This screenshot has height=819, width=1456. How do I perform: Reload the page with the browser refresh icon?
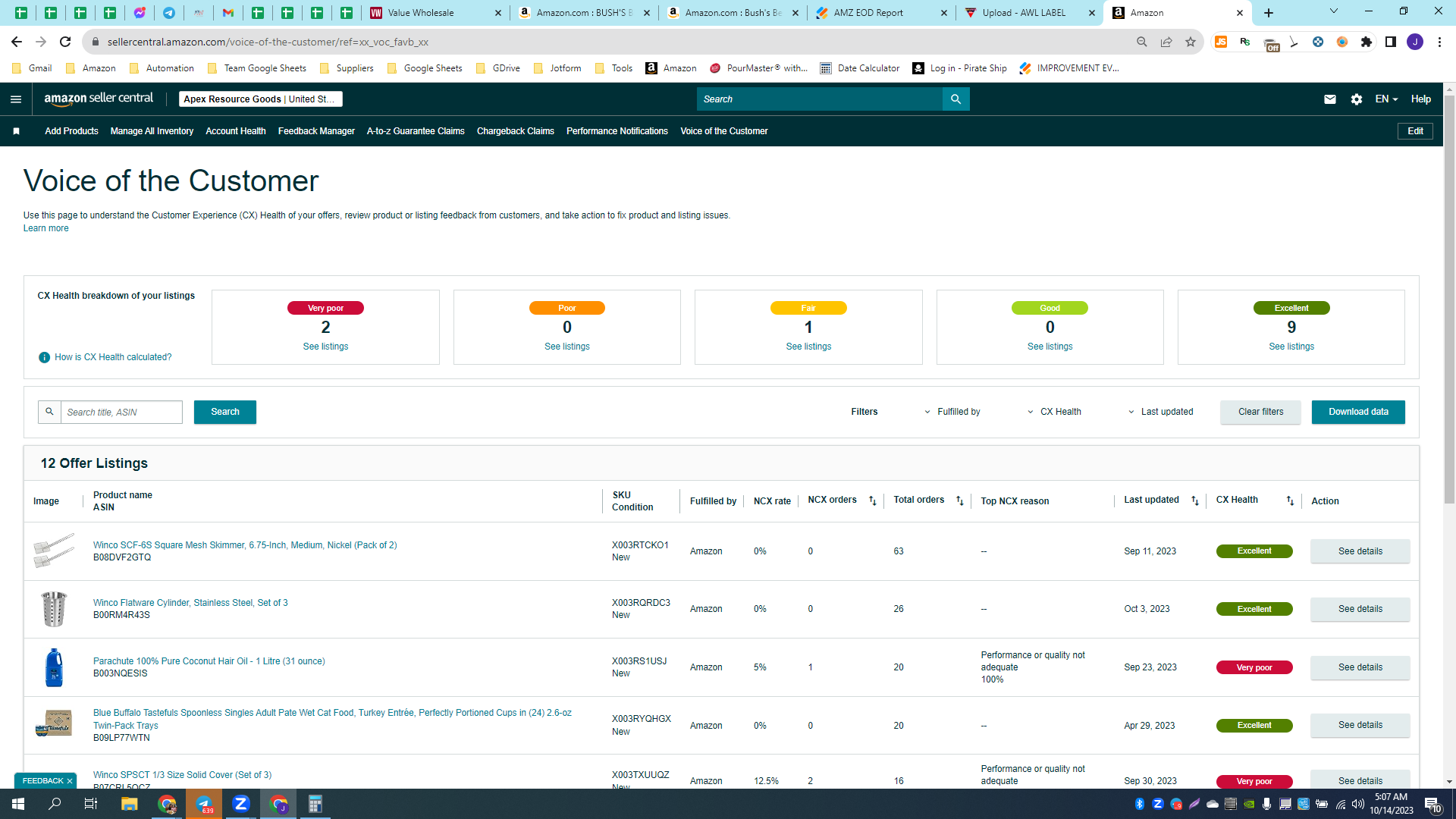(x=65, y=42)
